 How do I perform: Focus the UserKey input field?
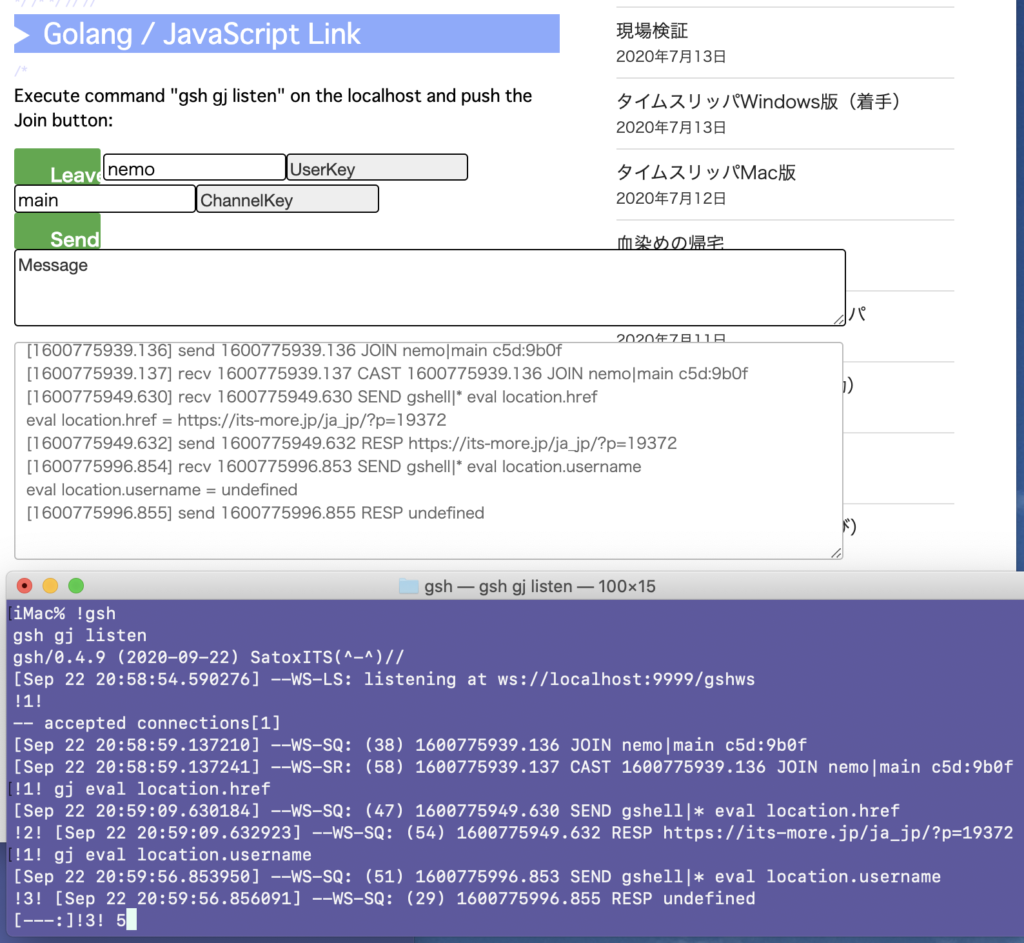(377, 168)
